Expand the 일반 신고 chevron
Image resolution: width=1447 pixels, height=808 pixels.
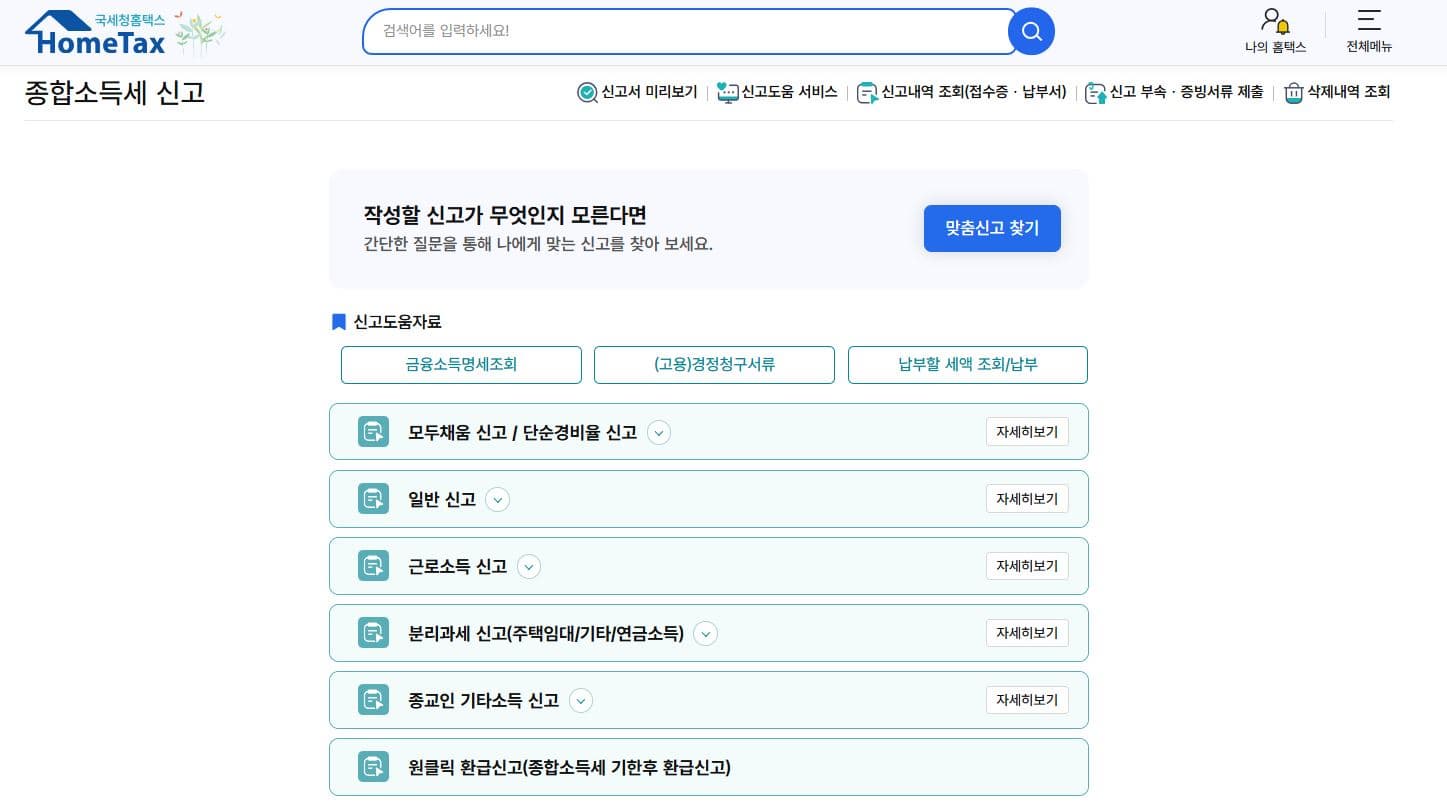[497, 500]
